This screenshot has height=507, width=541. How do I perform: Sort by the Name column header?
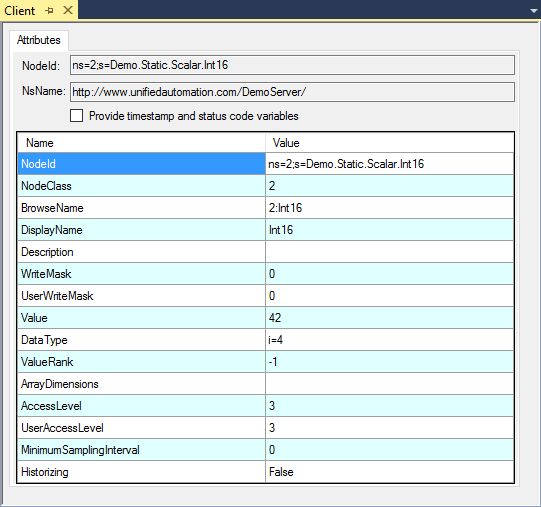pyautogui.click(x=141, y=143)
